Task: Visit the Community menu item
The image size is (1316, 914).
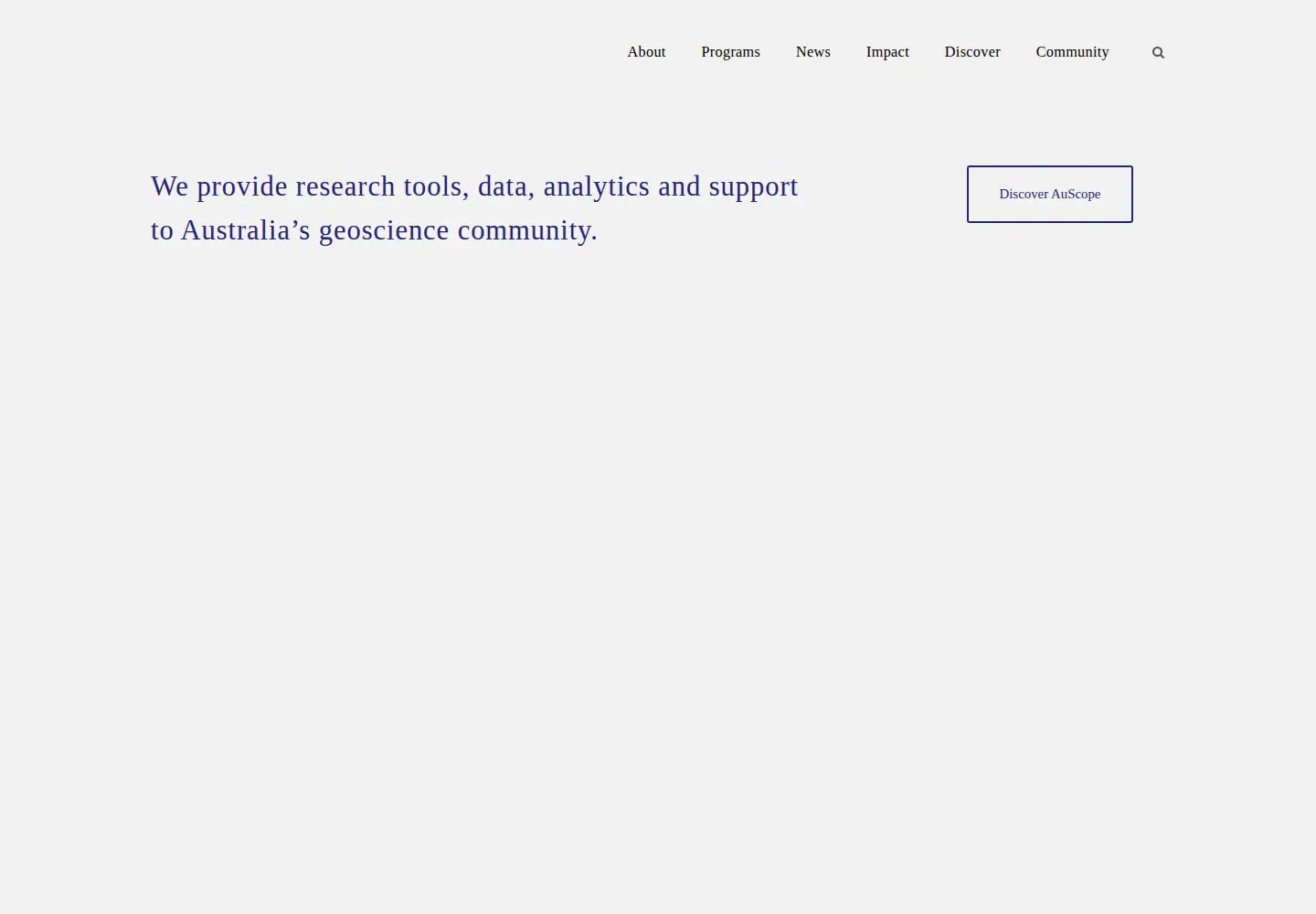Action: (1072, 52)
